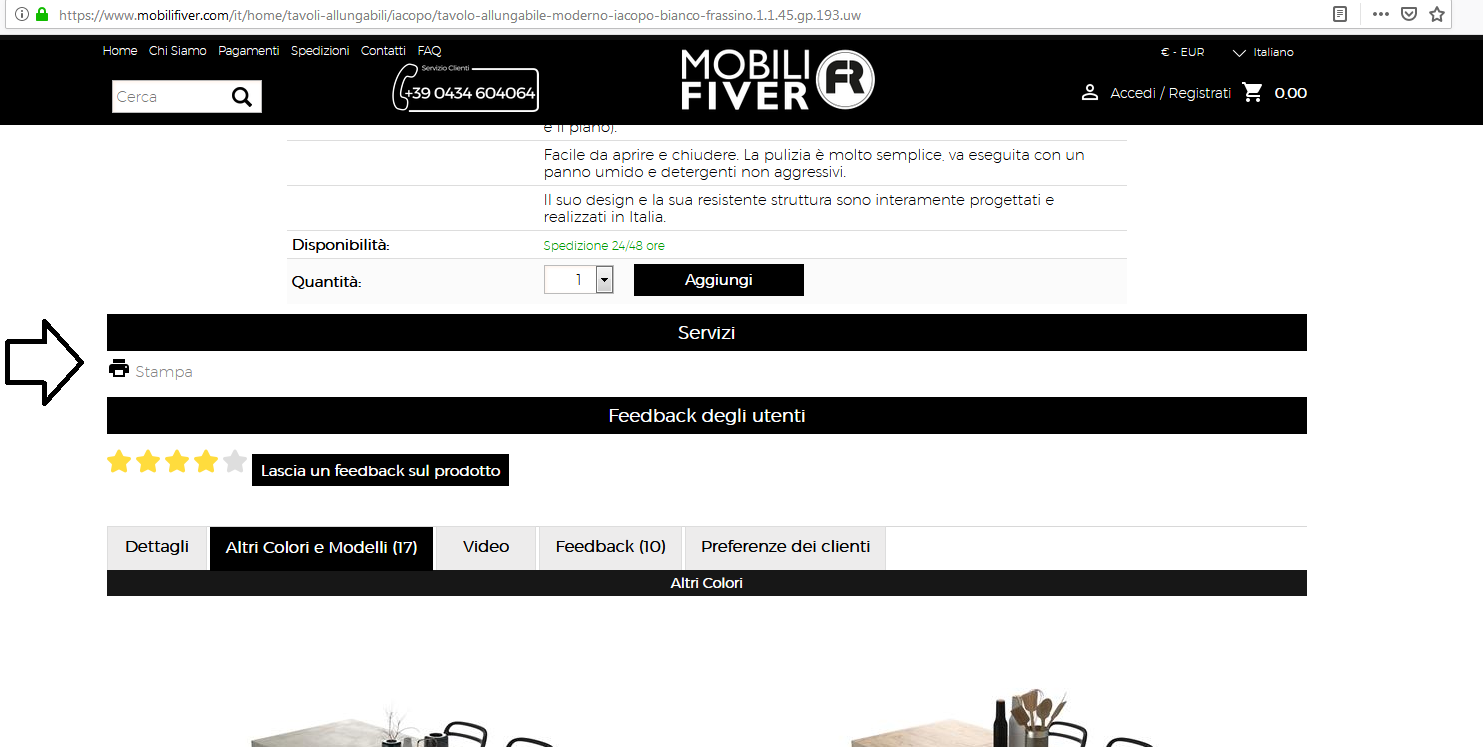Open the Spedizioni menu link
The height and width of the screenshot is (747, 1483).
(x=320, y=51)
